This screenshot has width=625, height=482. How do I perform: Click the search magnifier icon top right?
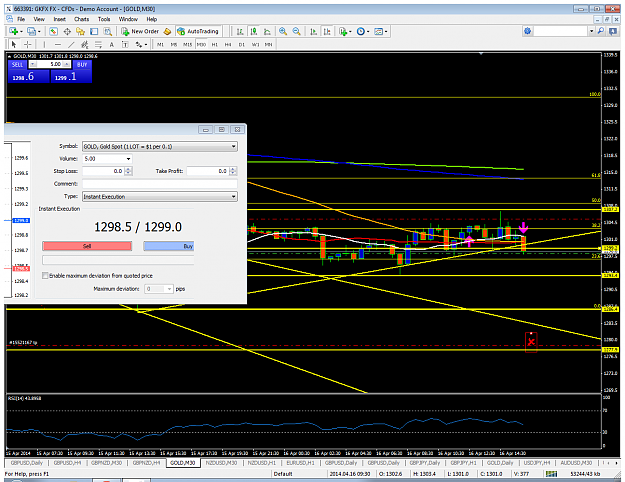[x=601, y=31]
